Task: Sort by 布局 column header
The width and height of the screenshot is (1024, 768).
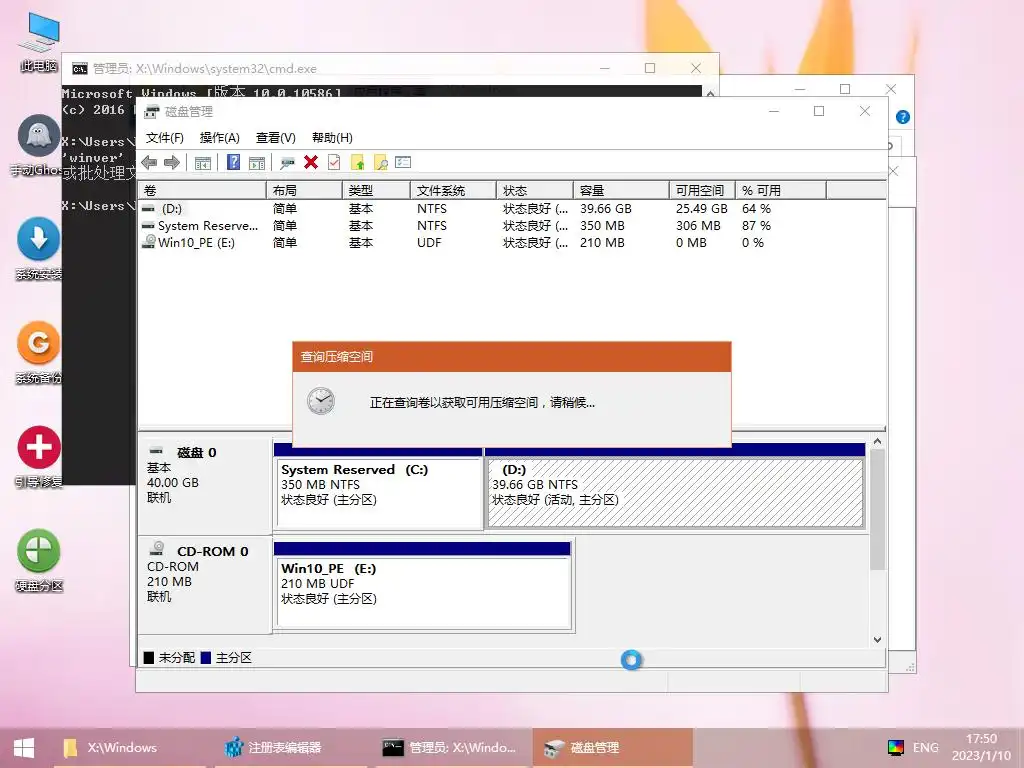Action: pos(304,190)
